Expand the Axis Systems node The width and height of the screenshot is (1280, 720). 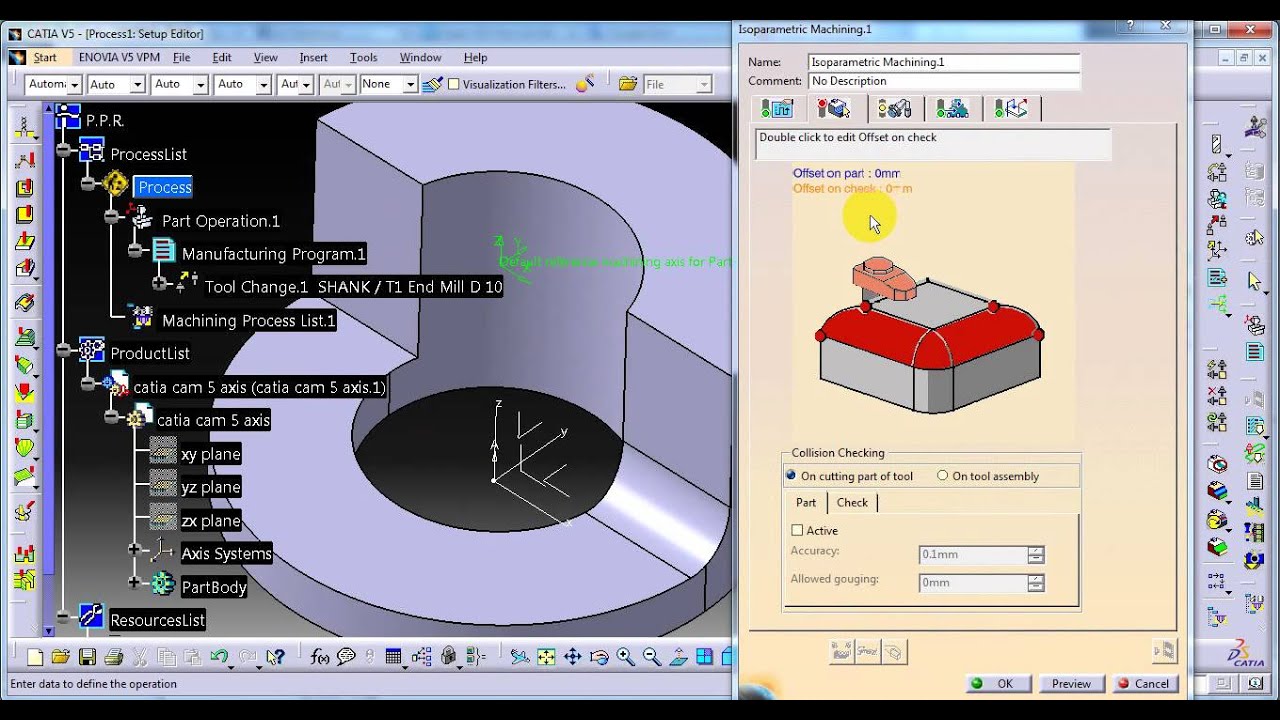click(136, 550)
